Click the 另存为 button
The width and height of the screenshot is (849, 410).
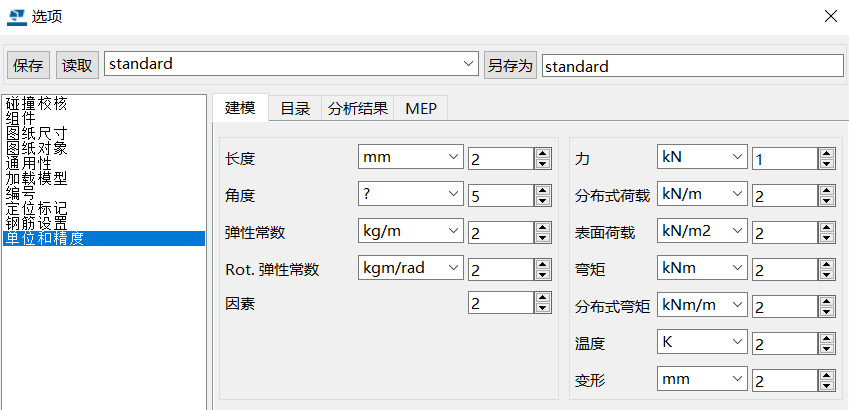click(510, 66)
